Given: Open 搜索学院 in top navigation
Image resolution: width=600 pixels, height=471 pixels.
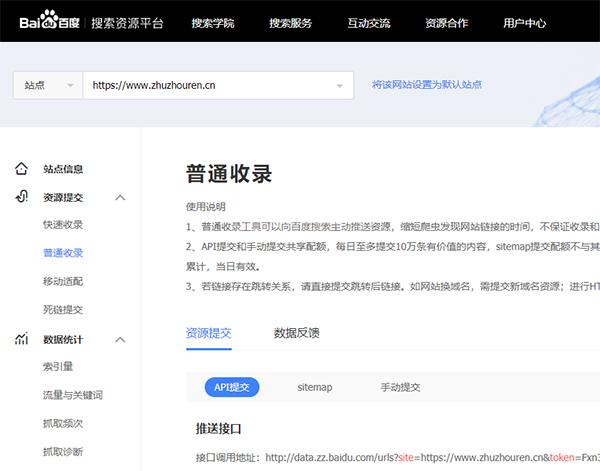Looking at the screenshot, I should 212,22.
